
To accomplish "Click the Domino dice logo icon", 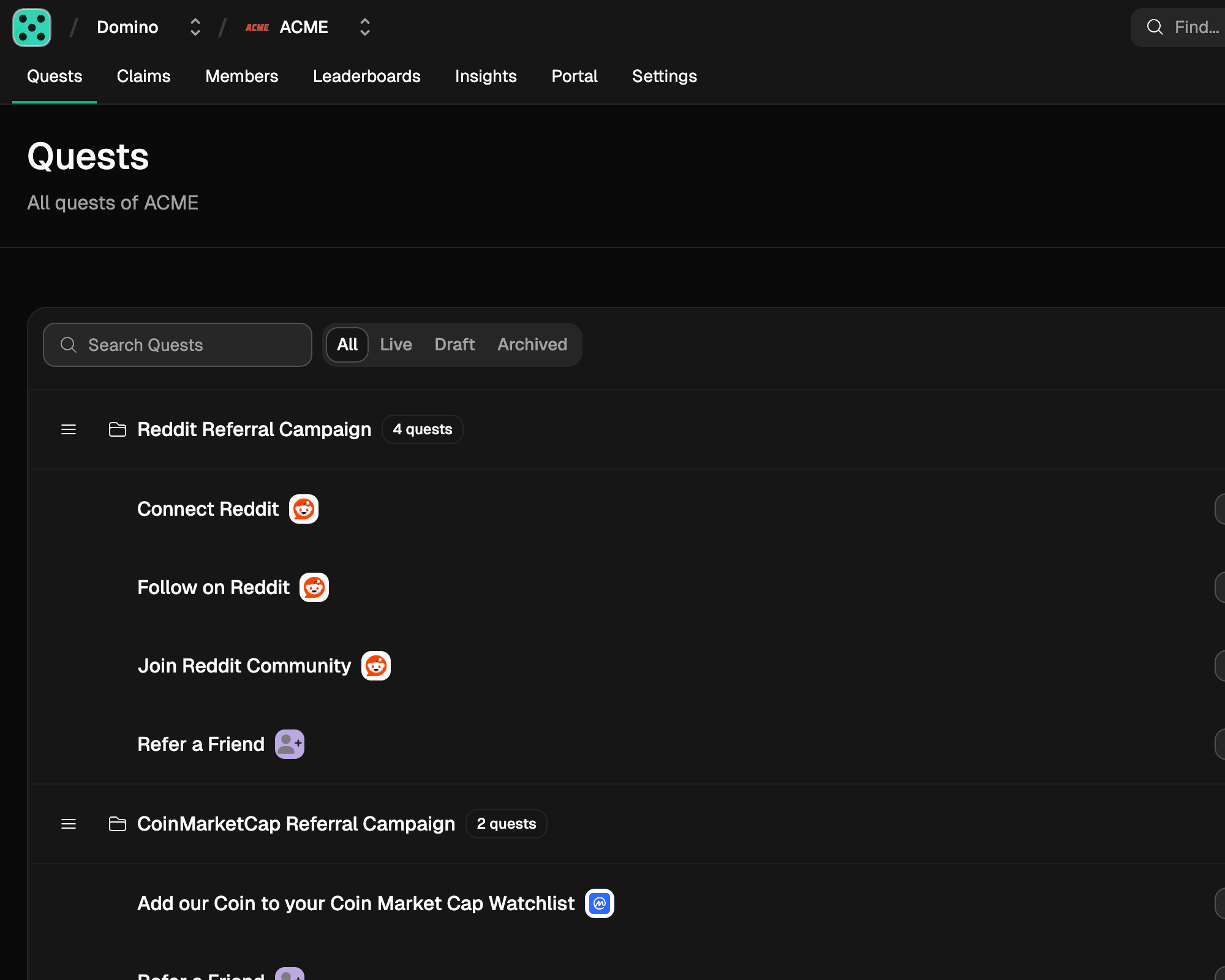I will click(x=32, y=28).
